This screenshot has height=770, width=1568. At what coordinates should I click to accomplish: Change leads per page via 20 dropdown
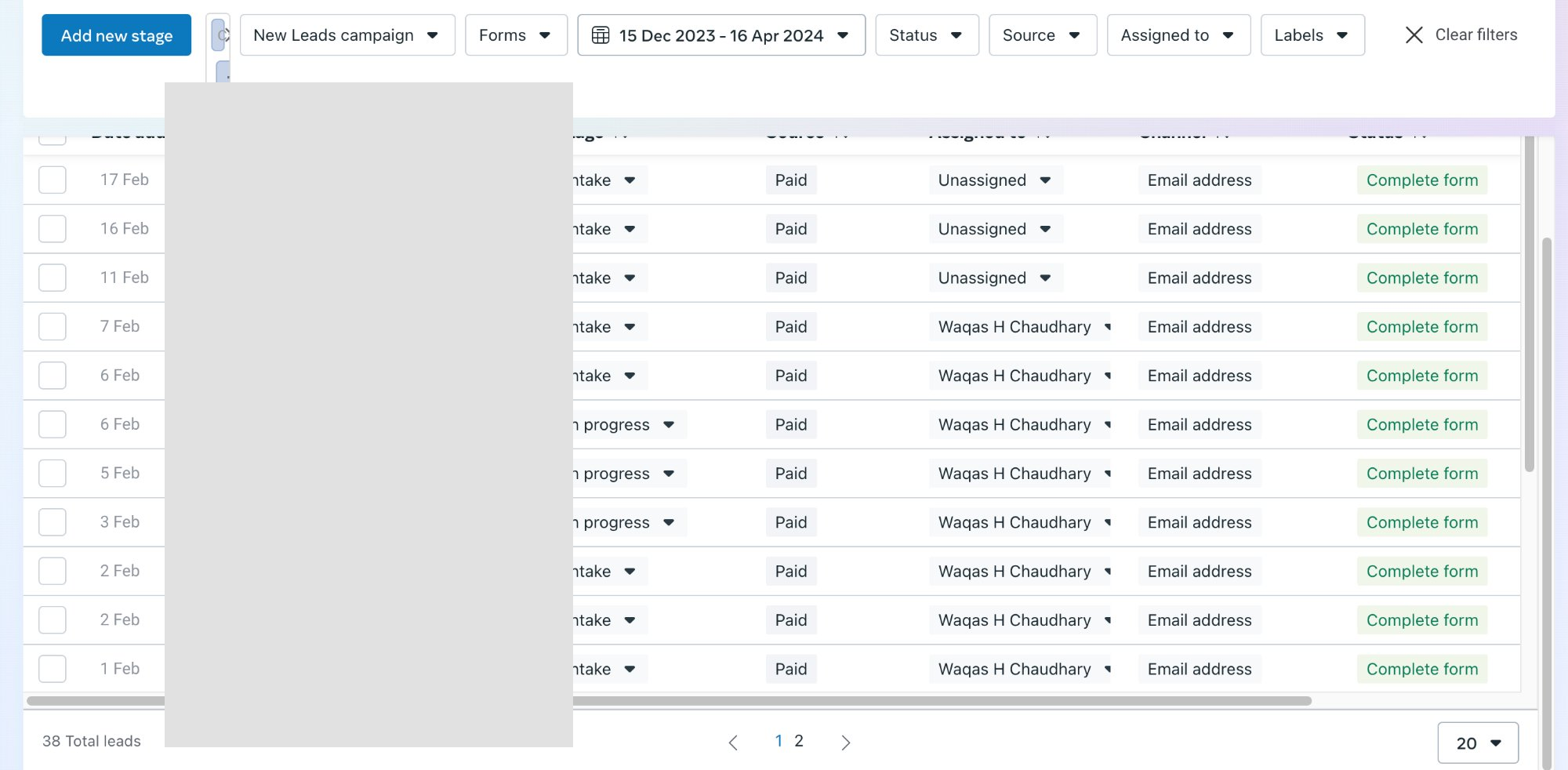1477,743
